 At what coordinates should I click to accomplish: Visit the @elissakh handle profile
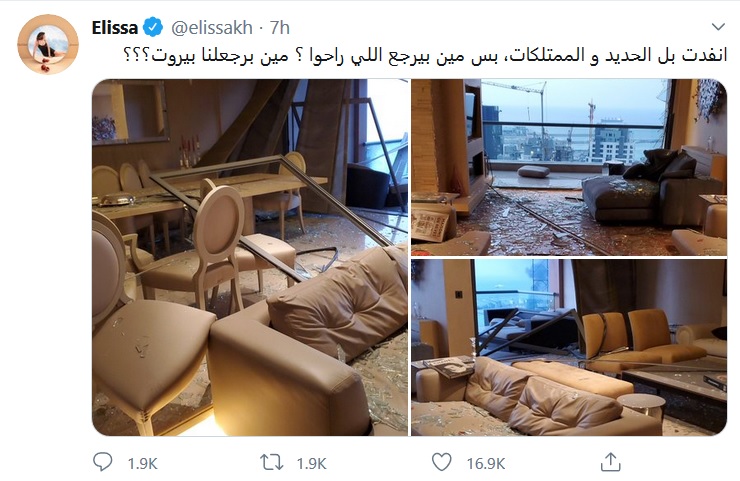point(211,28)
